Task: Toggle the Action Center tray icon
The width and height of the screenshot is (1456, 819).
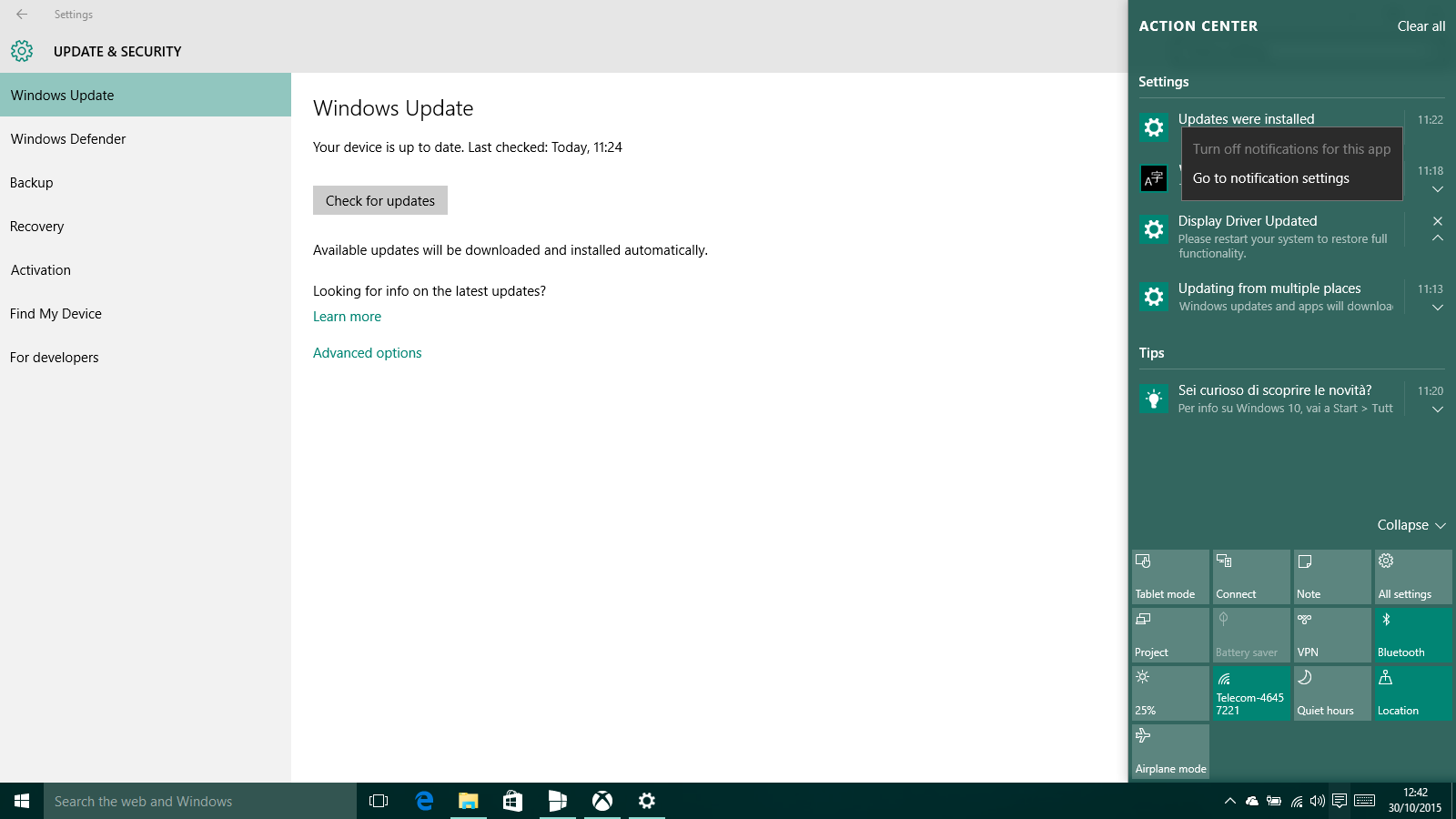Action: pyautogui.click(x=1340, y=801)
